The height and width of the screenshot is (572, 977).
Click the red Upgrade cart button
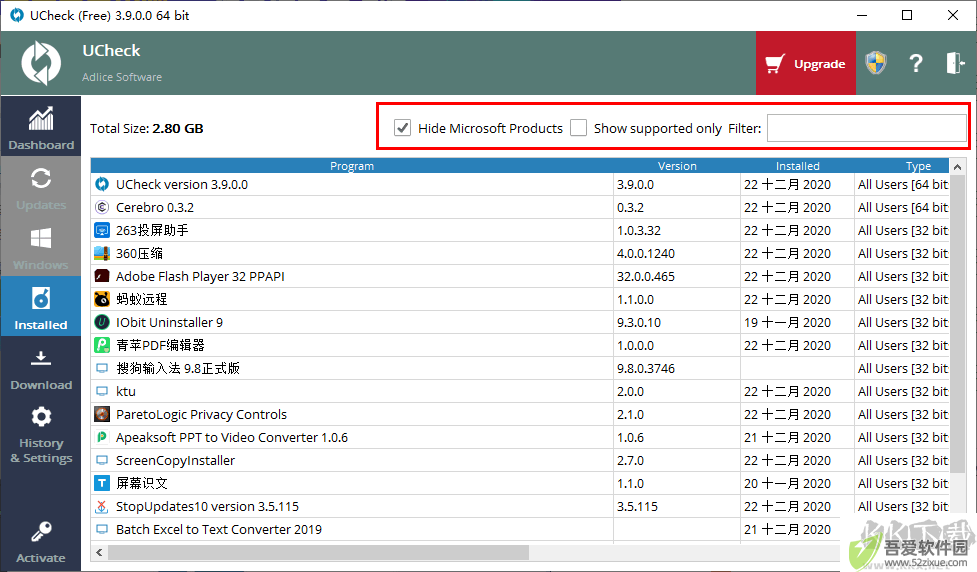pos(806,64)
